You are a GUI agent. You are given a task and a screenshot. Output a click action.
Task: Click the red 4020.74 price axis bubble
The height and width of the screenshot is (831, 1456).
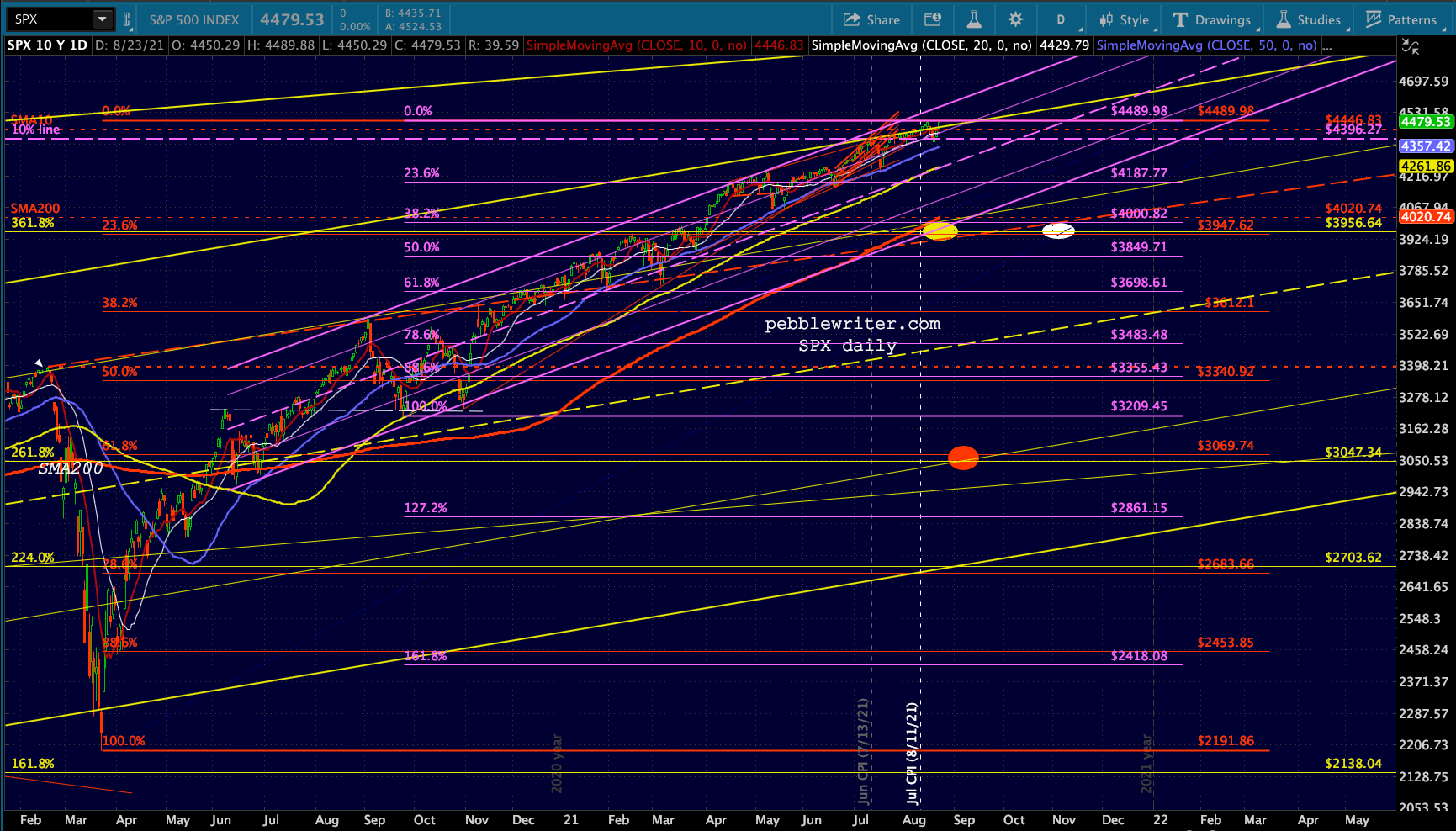(x=1426, y=217)
